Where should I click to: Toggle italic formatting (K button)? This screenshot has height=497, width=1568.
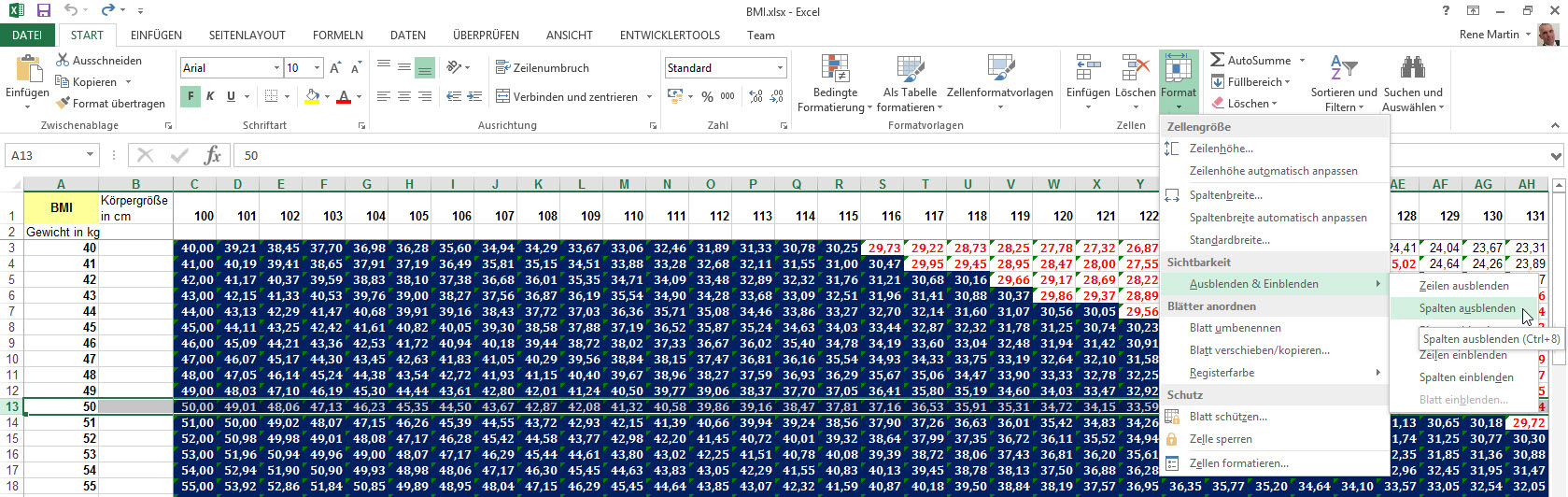point(211,96)
